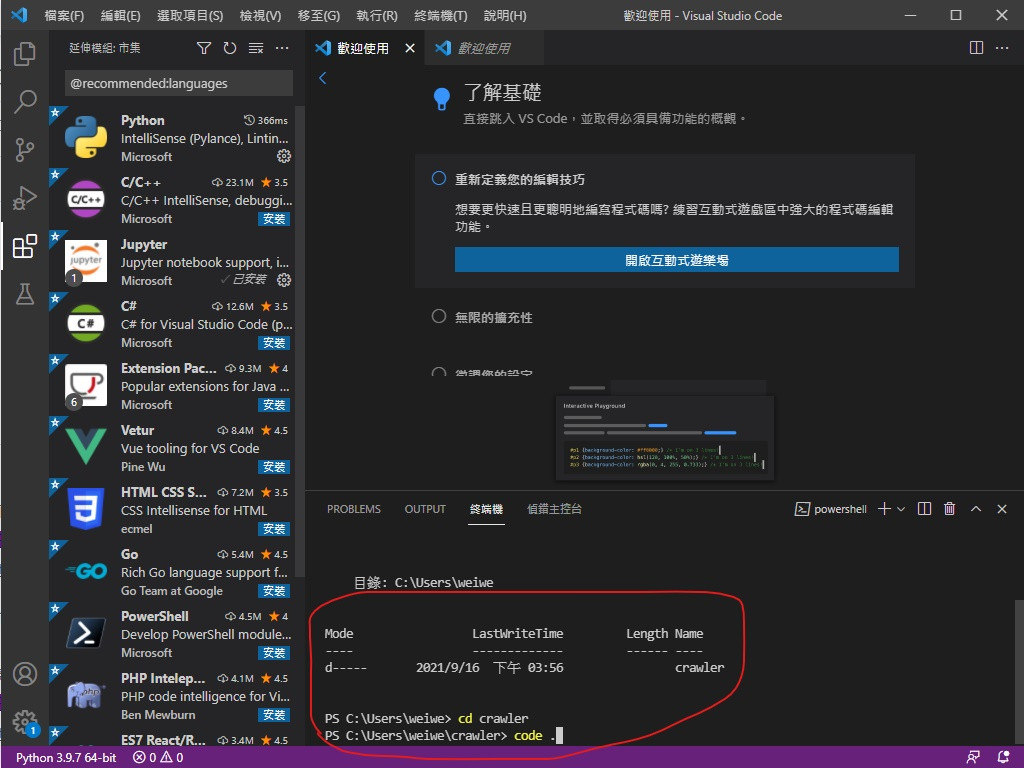Open the Accounts icon in activity bar
The image size is (1024, 768).
click(x=25, y=674)
